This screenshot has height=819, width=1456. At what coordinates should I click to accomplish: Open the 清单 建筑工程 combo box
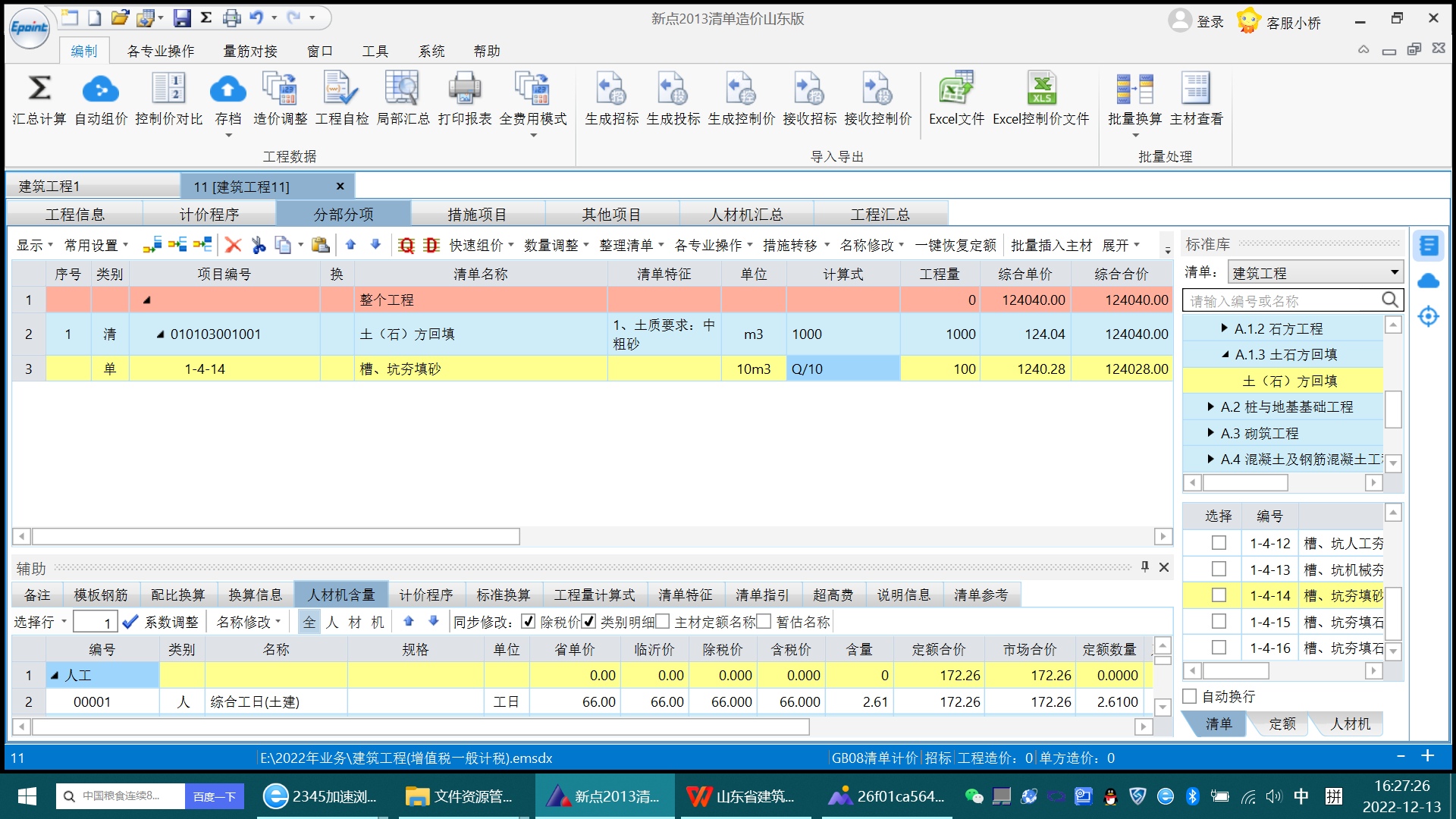[1315, 272]
